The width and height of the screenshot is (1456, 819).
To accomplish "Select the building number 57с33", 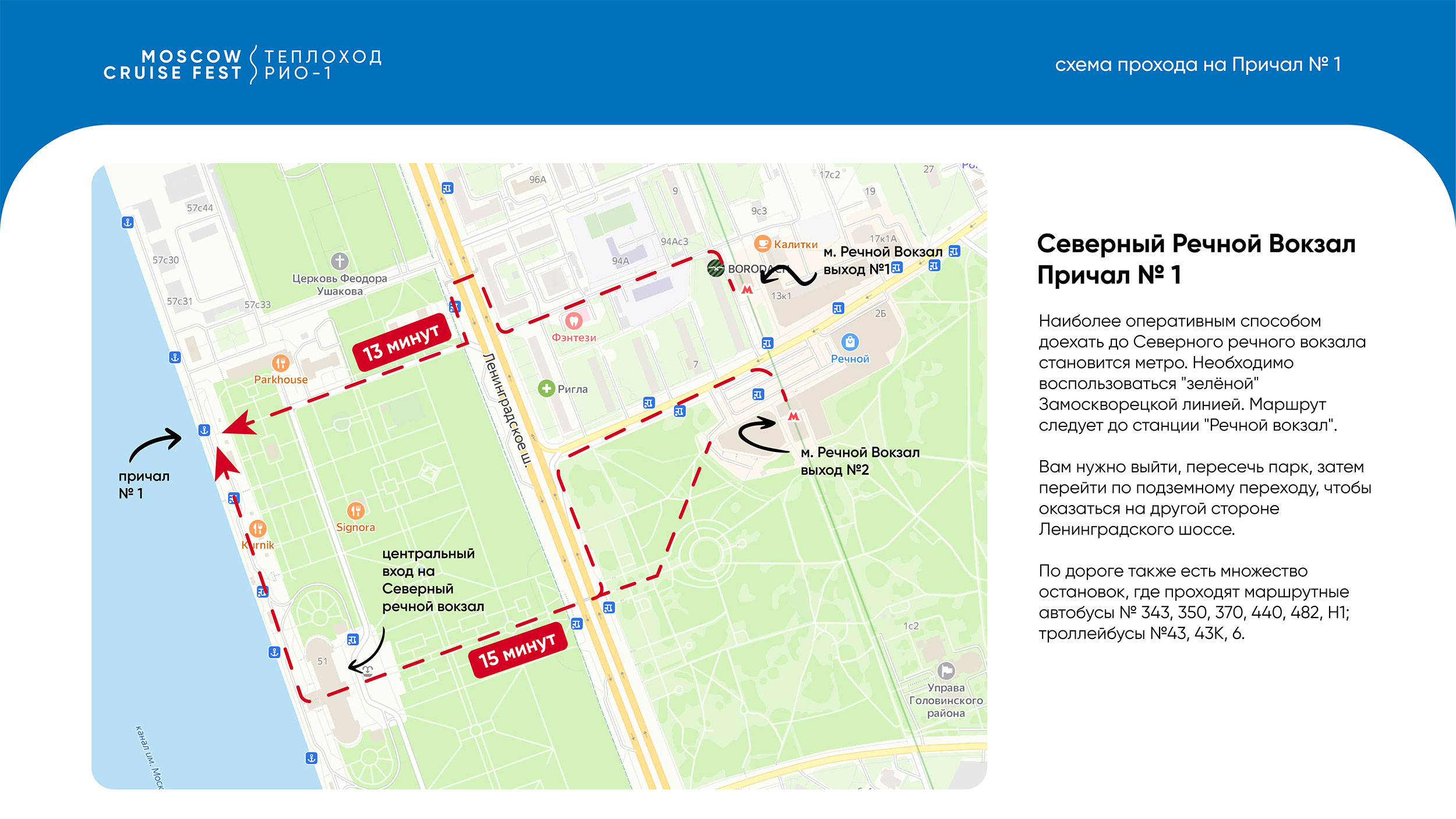I will [x=257, y=305].
